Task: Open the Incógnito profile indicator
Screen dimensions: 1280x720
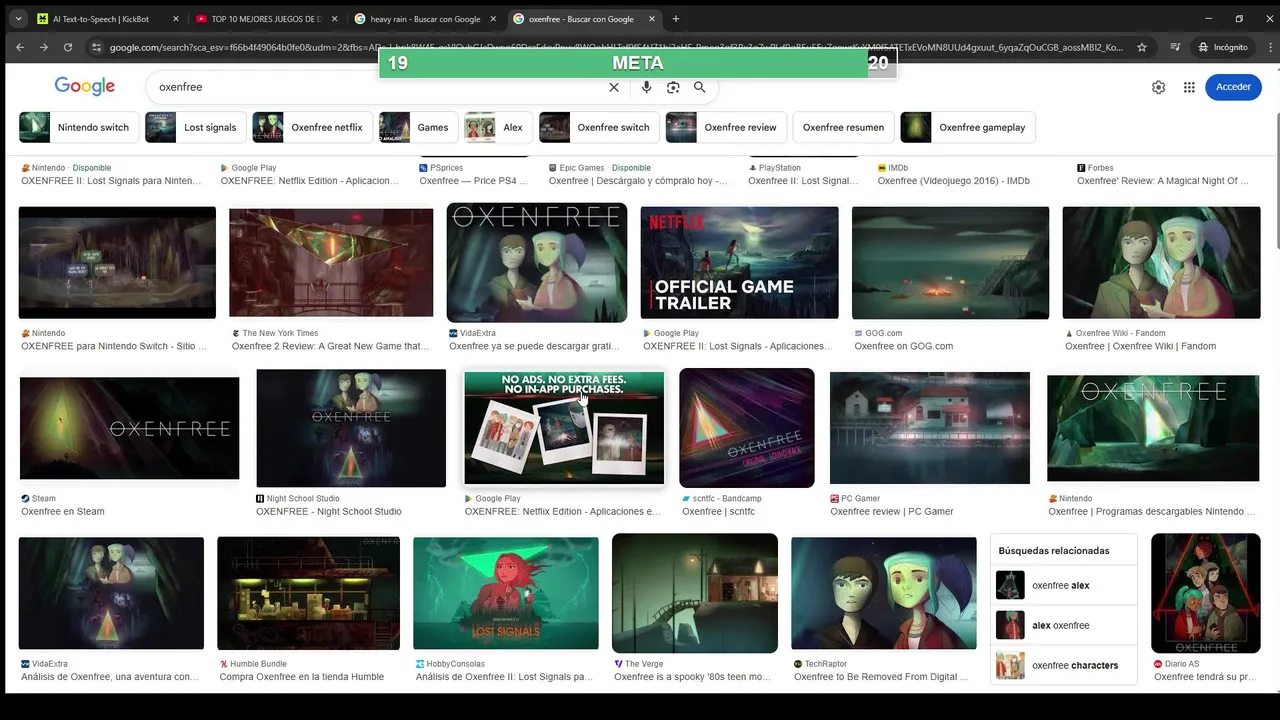Action: click(x=1222, y=47)
